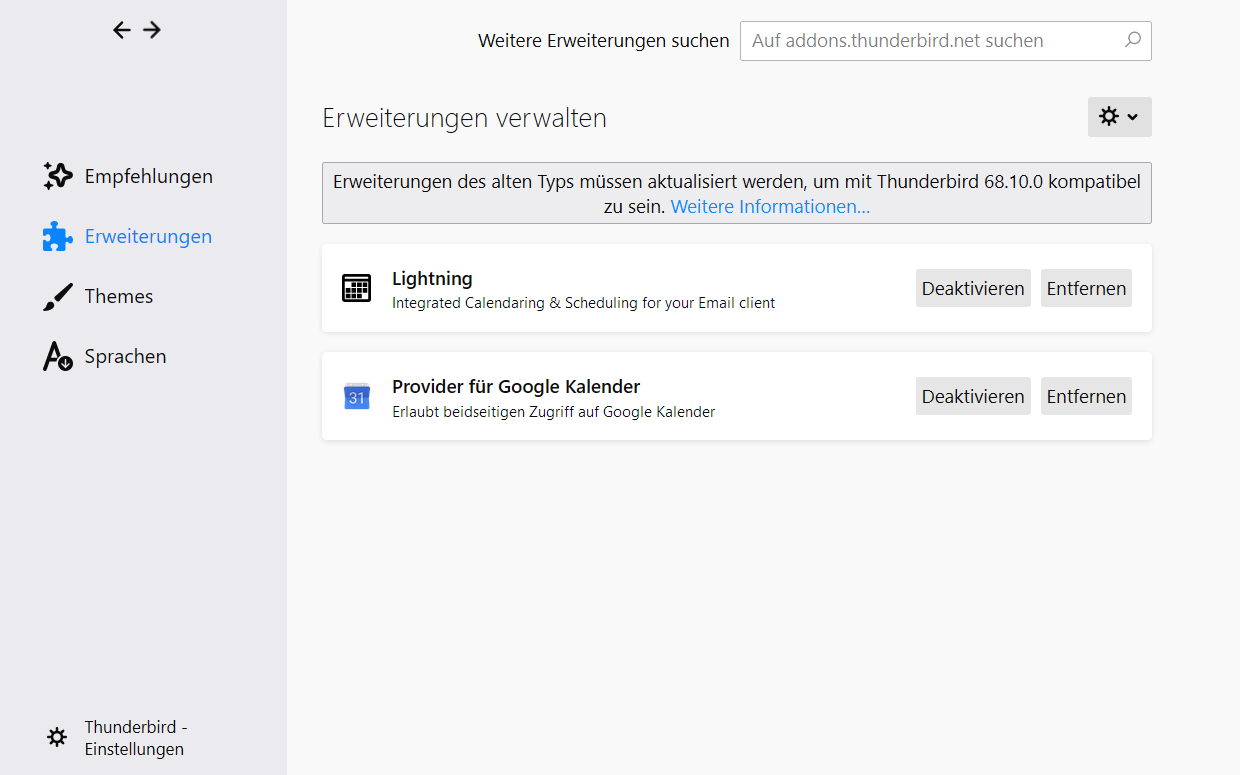
Task: Open the gear tools dropdown menu
Action: click(x=1119, y=117)
